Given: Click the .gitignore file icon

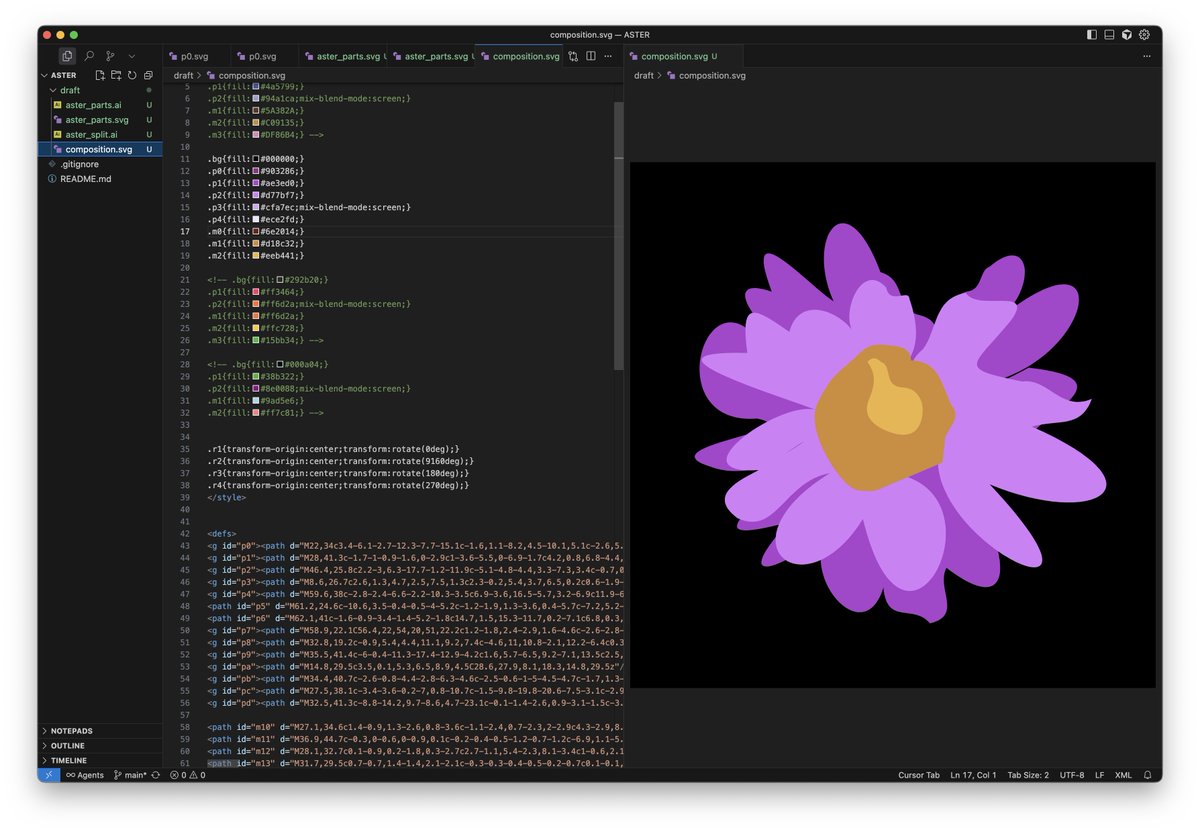Looking at the screenshot, I should (52, 164).
